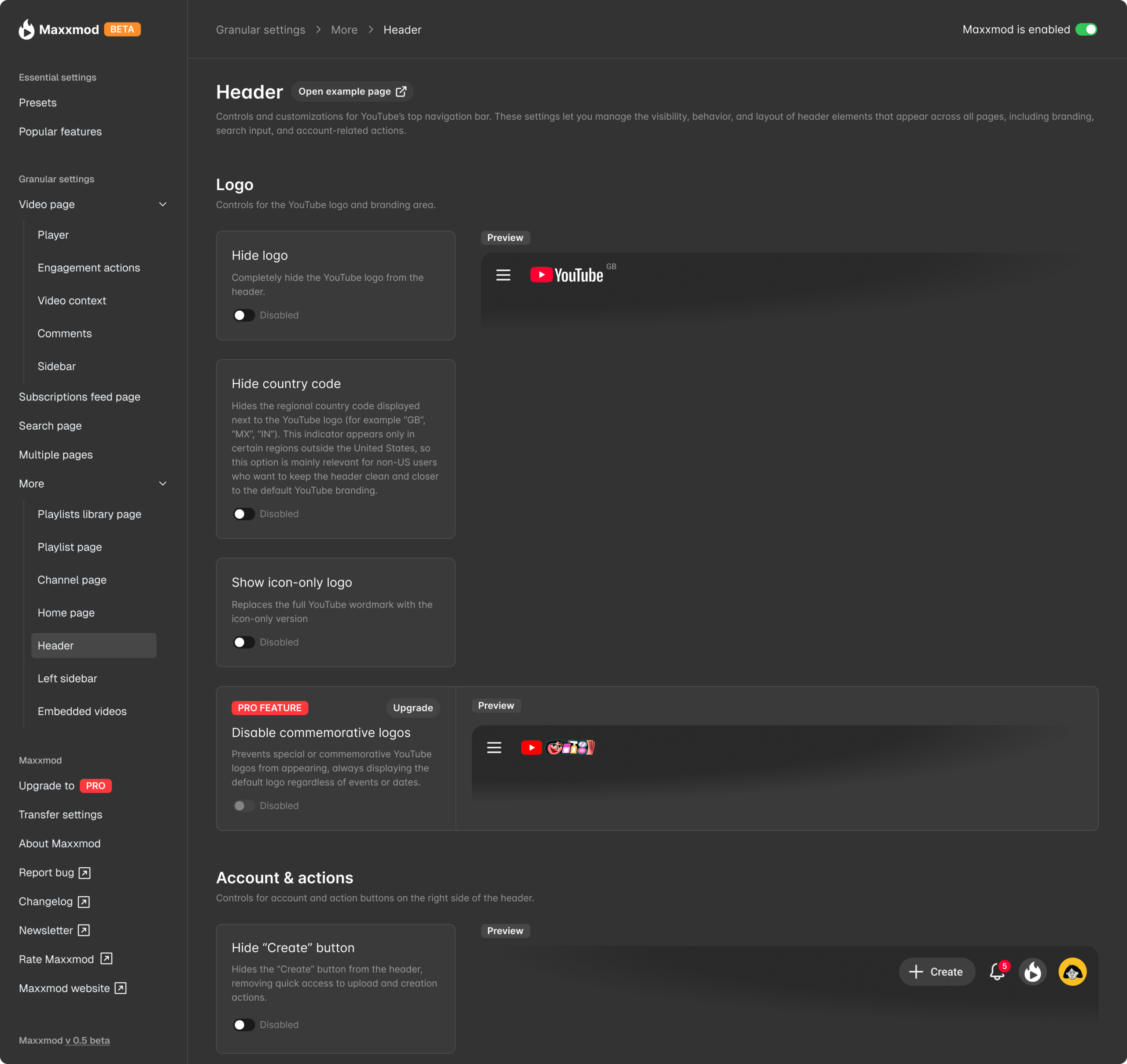Viewport: 1127px width, 1064px height.
Task: Click the Report bug external-link icon
Action: tap(85, 873)
